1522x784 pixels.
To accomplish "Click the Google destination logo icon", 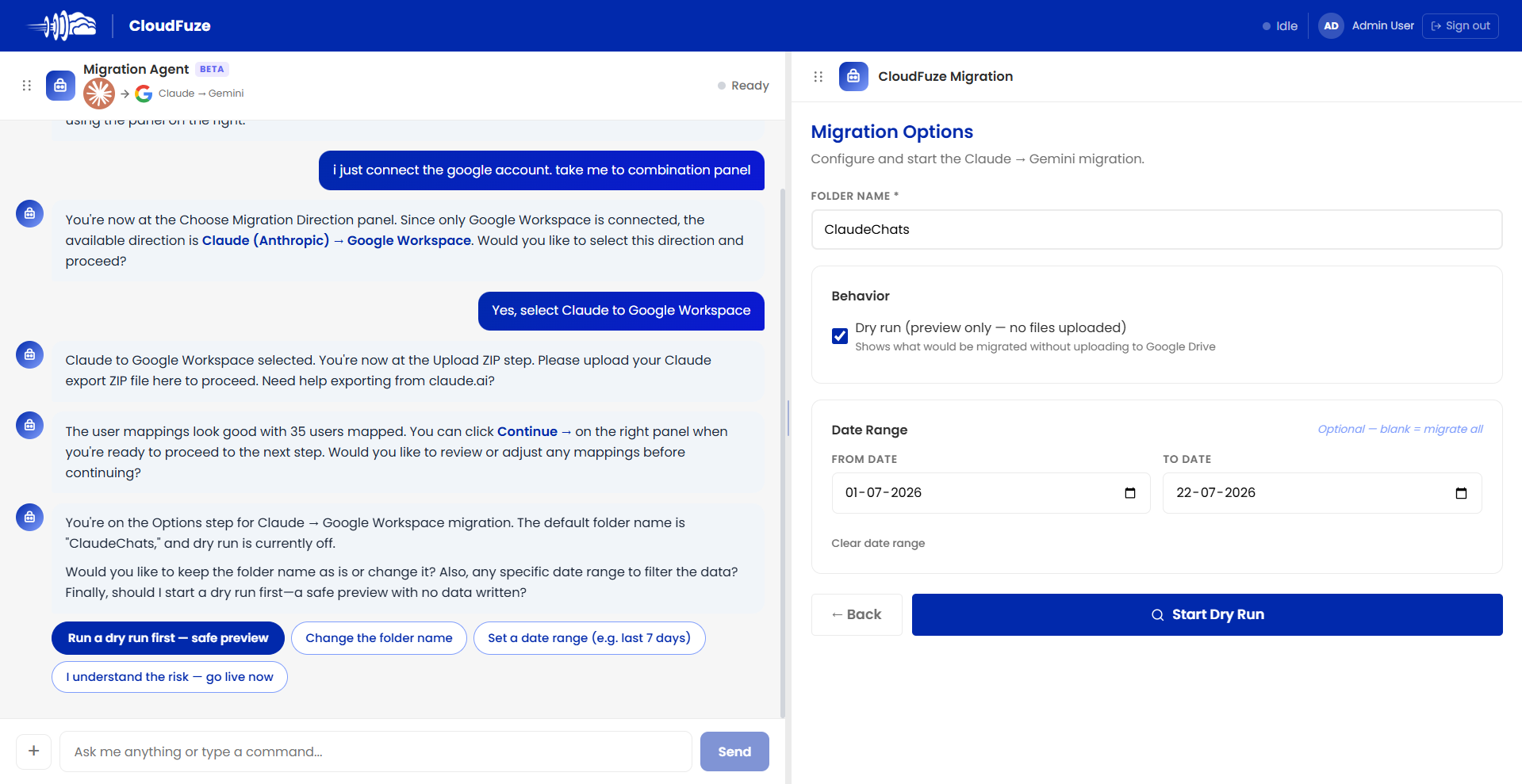I will 144,94.
